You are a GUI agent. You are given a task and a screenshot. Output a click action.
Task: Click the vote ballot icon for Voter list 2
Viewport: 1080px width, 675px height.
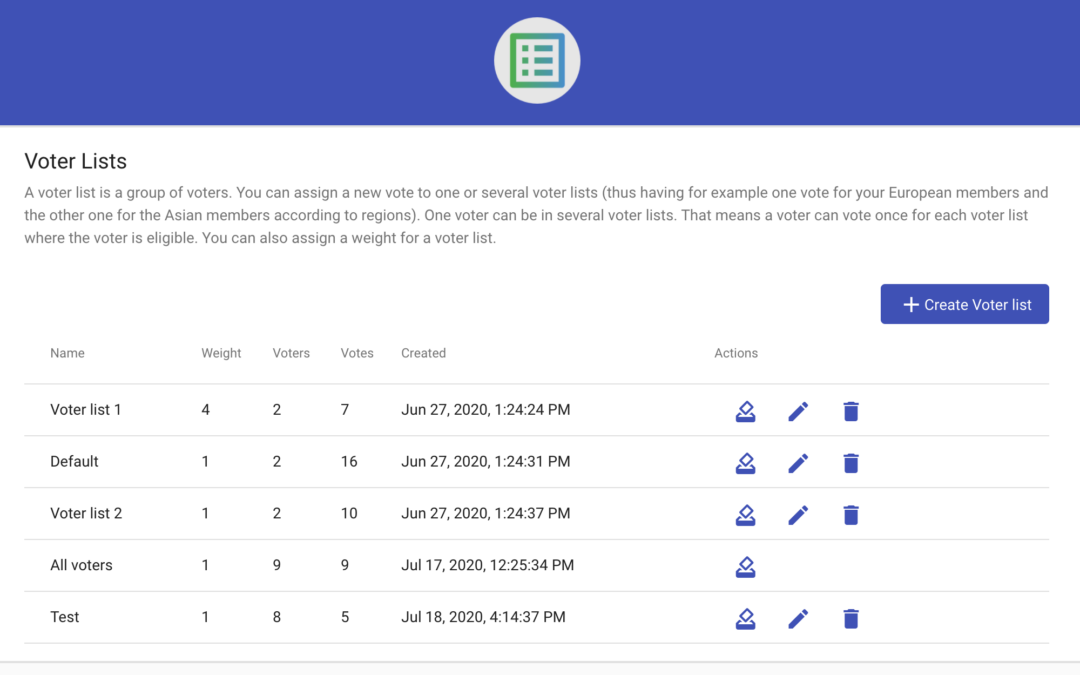(x=745, y=515)
